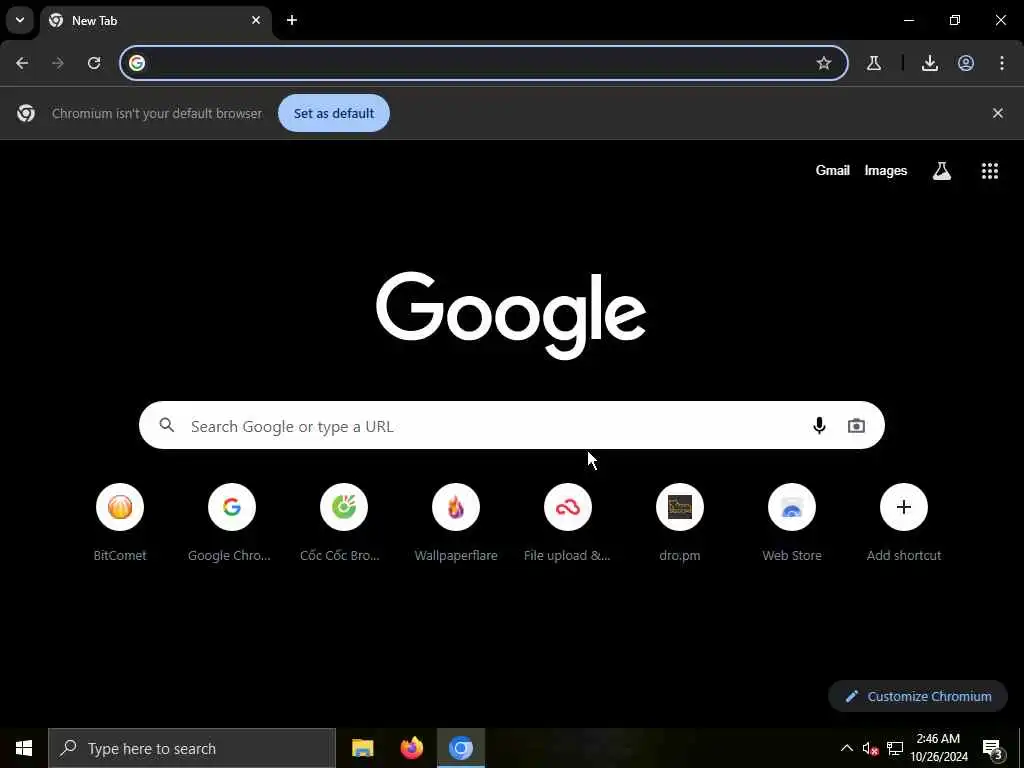
Task: Restore down the Chromium window
Action: coord(955,20)
